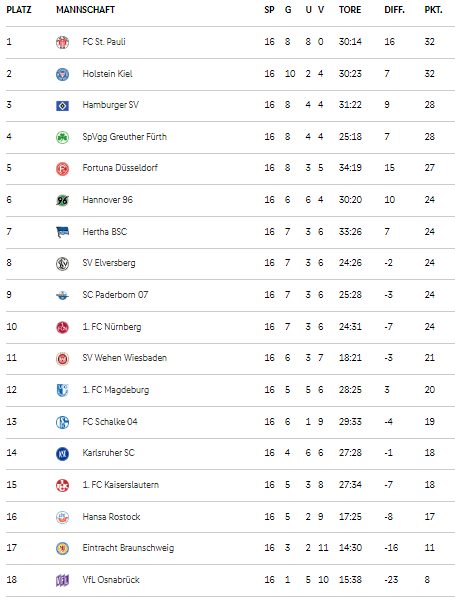Click the Hertha BSC flag logo
This screenshot has height=600, width=455.
tap(62, 232)
